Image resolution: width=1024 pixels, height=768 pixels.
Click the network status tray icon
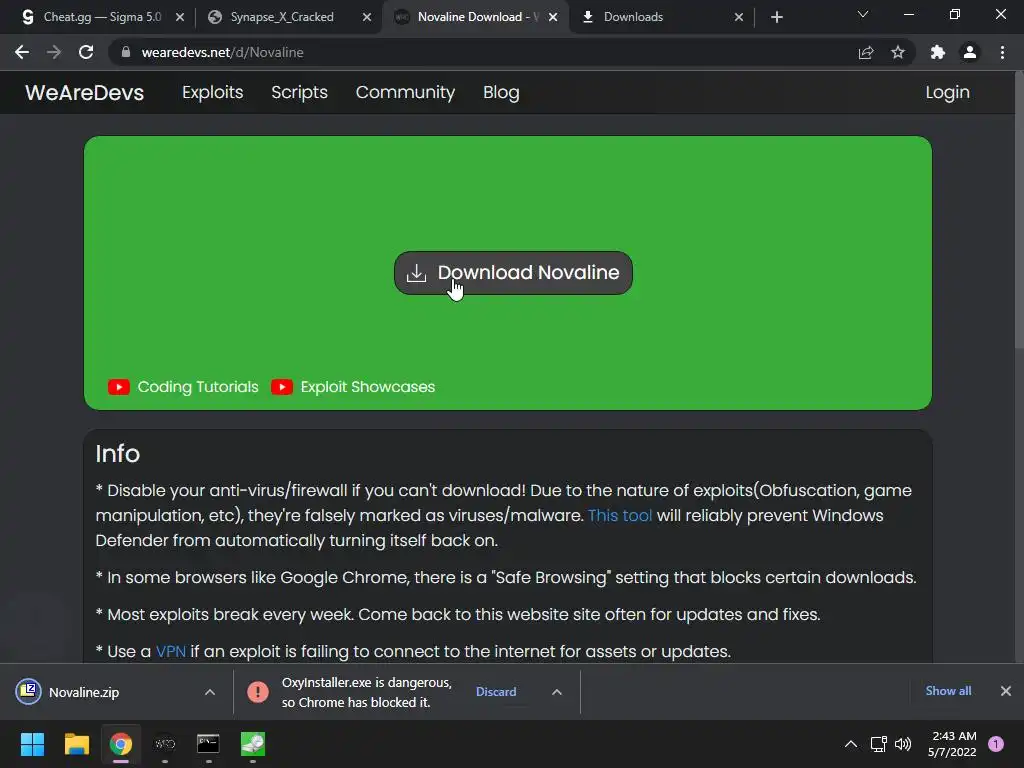pyautogui.click(x=878, y=744)
